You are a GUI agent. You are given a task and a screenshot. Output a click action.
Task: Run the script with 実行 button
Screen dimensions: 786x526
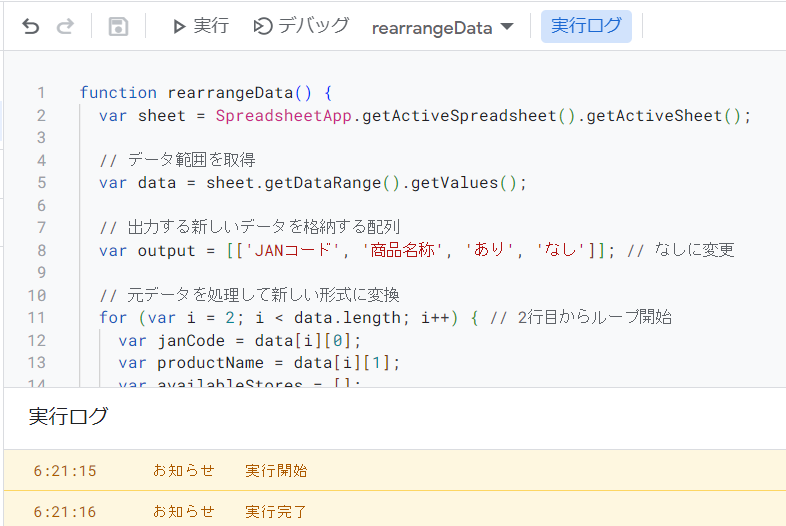201,26
